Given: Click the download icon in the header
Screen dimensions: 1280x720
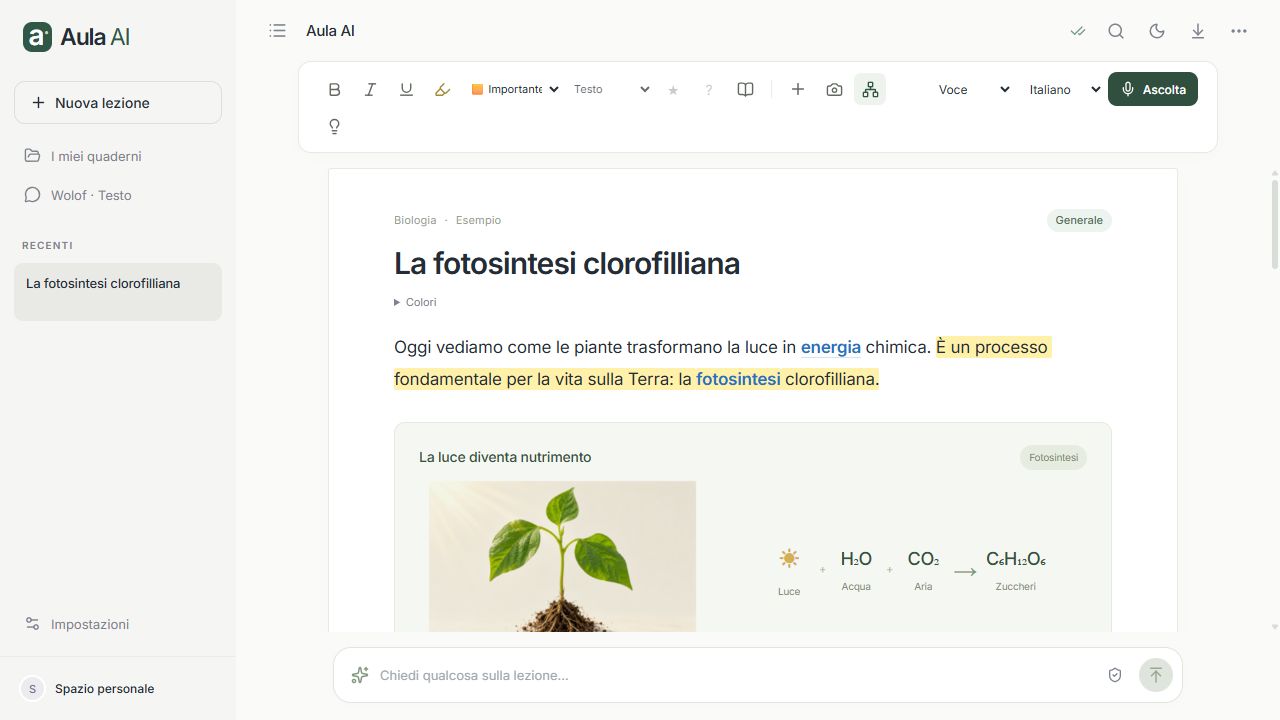Looking at the screenshot, I should [x=1198, y=31].
